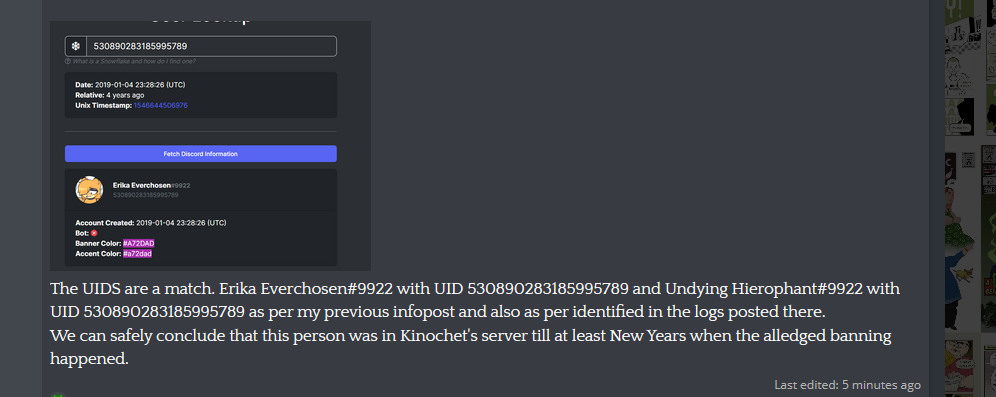This screenshot has height=397, width=996.
Task: Click the Unix timestamp 1546644506976 link
Action: (x=160, y=105)
